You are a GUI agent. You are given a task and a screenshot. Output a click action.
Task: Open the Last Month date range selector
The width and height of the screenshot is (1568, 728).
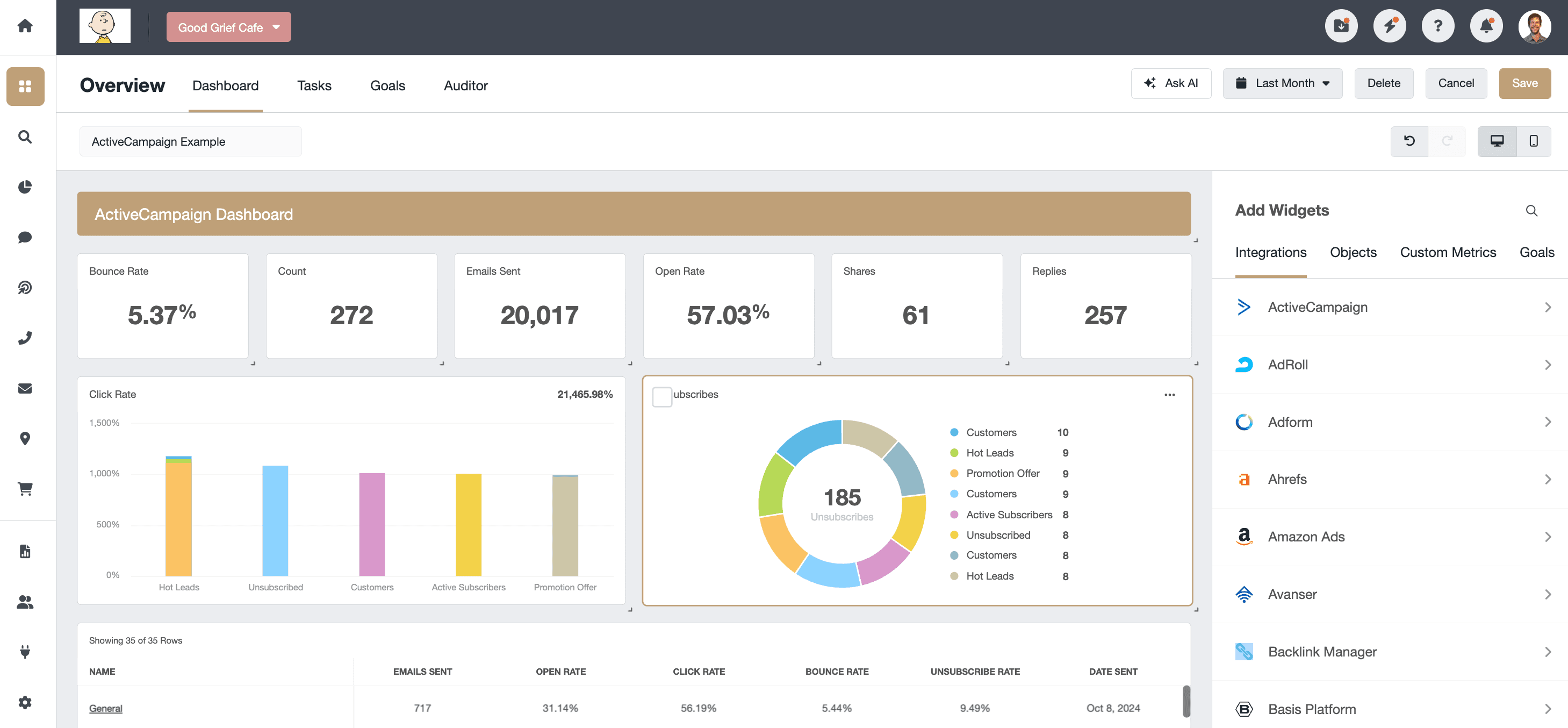(x=1283, y=83)
